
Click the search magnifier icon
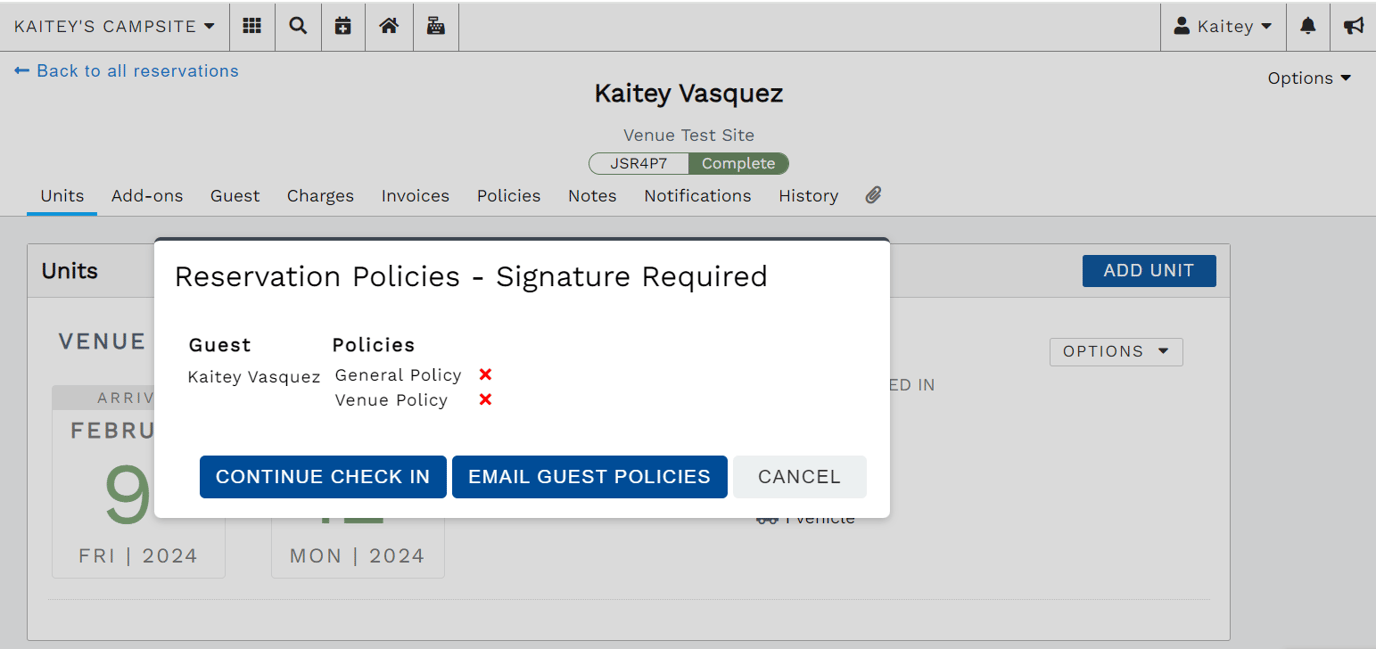tap(298, 26)
